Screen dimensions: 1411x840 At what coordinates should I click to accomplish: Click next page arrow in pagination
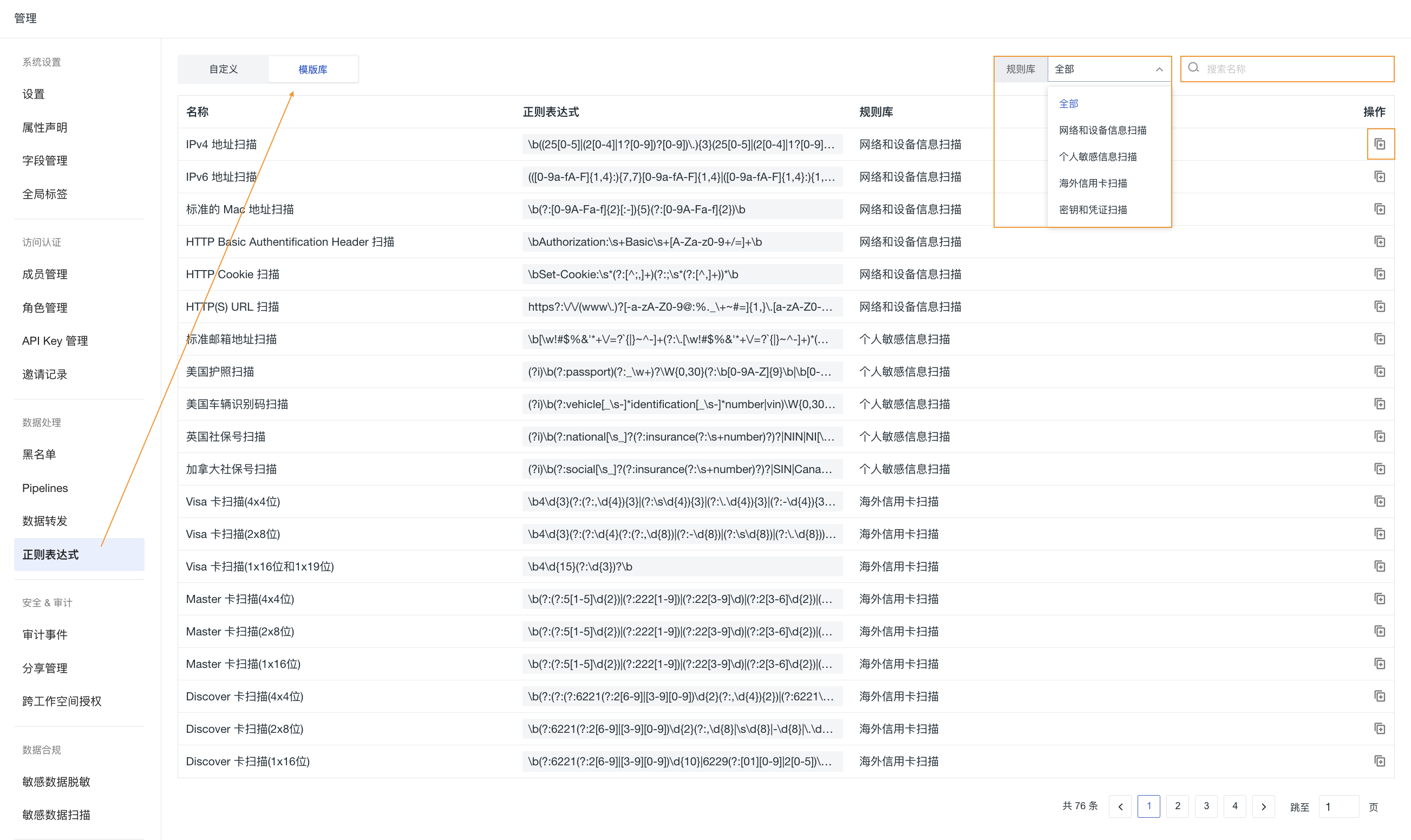1263,806
